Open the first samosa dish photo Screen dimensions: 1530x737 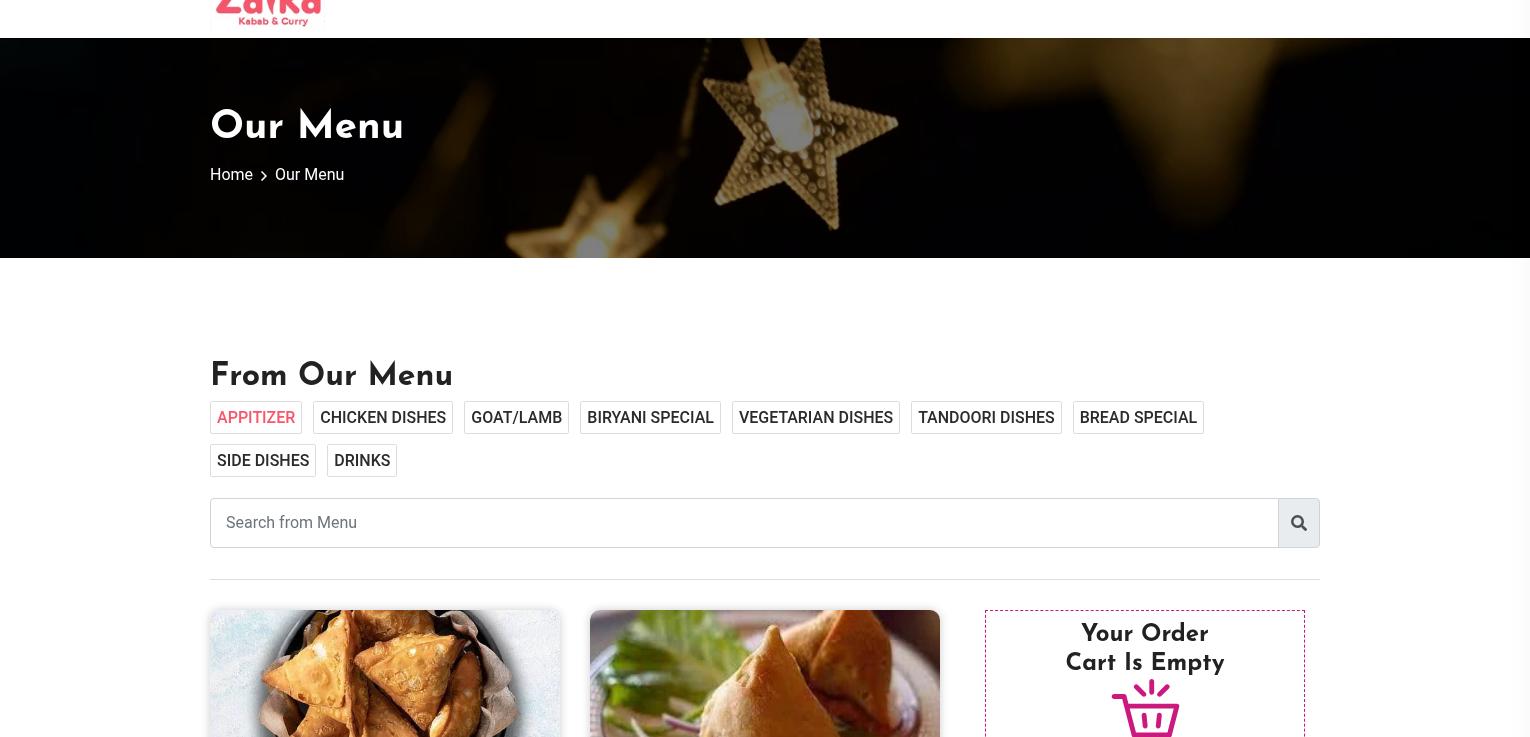pyautogui.click(x=385, y=673)
